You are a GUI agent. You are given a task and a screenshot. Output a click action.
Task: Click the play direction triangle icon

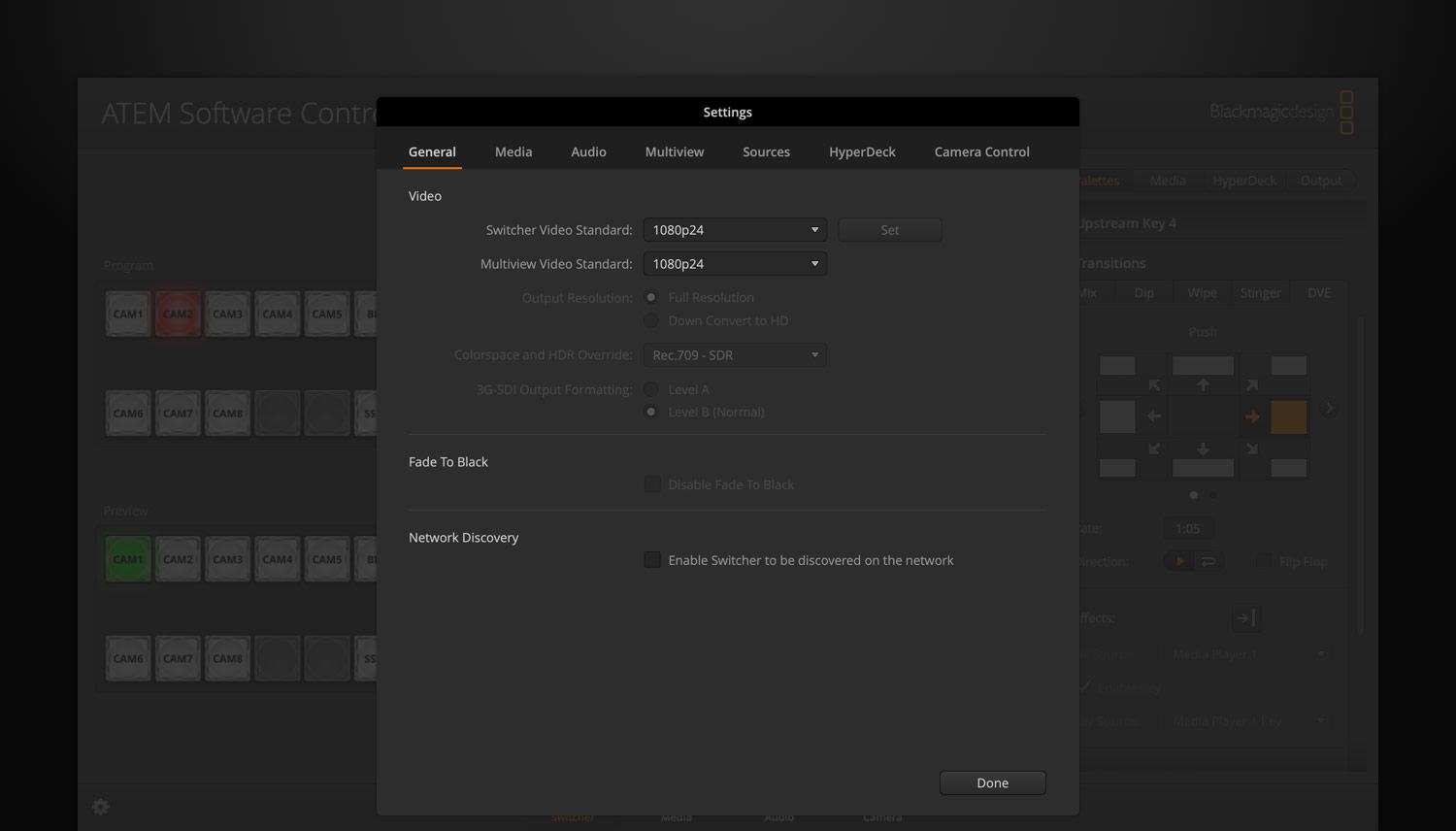(x=1178, y=560)
